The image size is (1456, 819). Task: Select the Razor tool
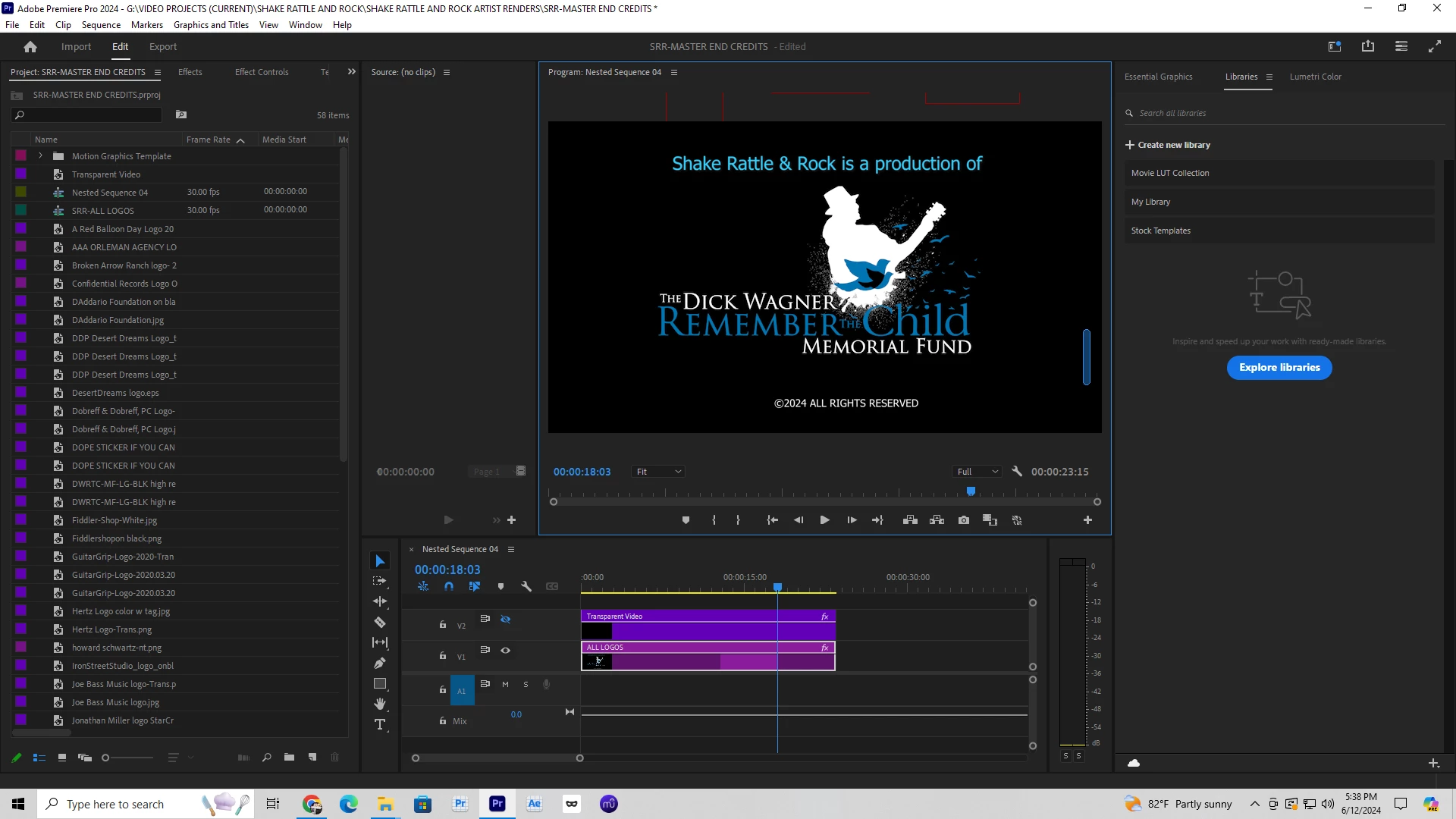[380, 623]
